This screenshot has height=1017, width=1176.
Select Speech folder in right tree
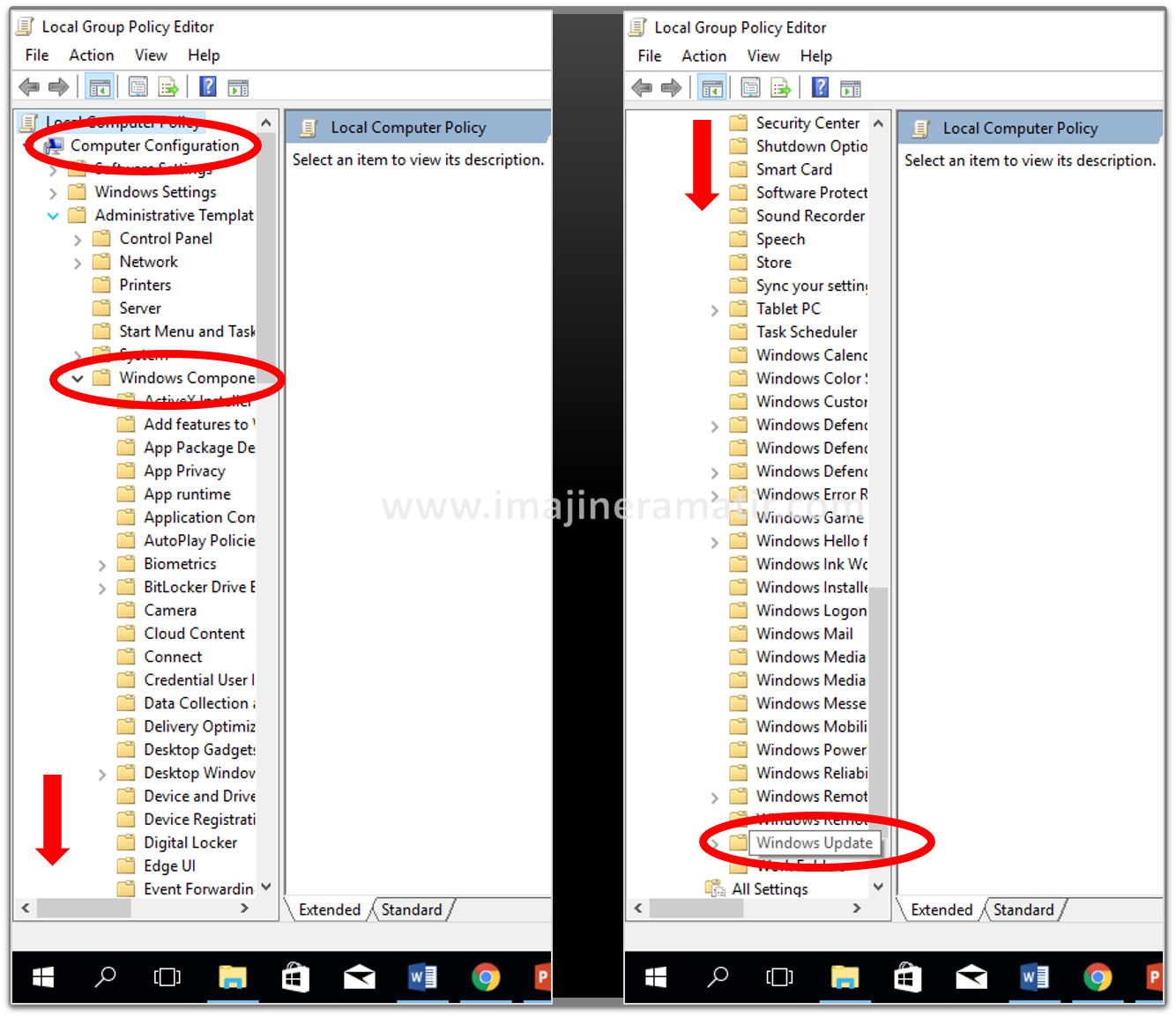[x=780, y=239]
